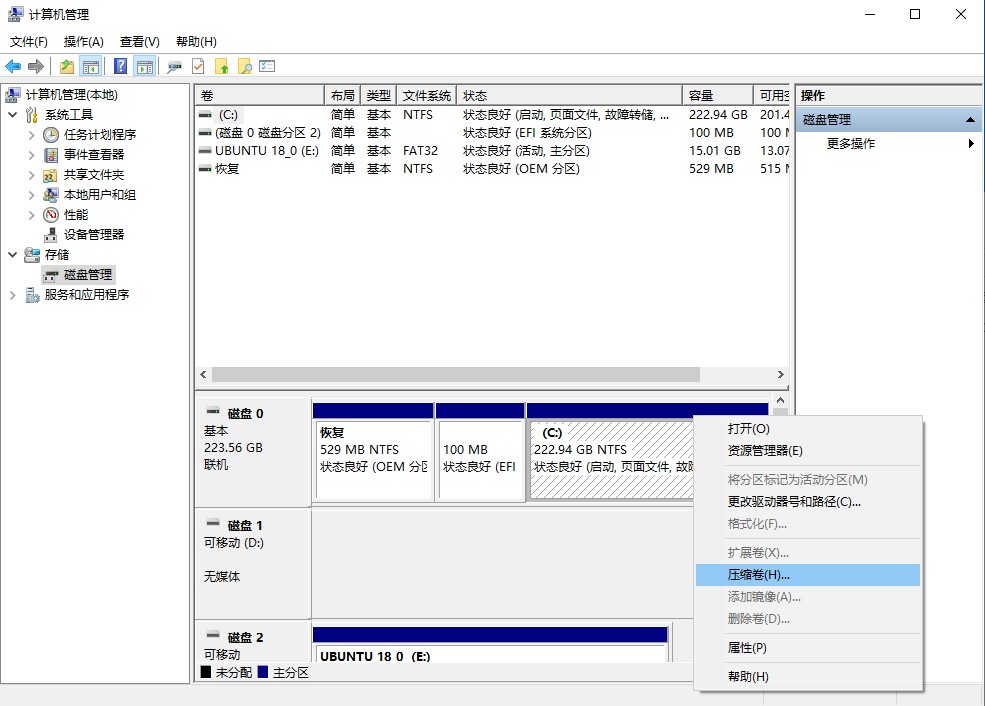
Task: Open the 查看(V) menu
Action: pos(139,41)
